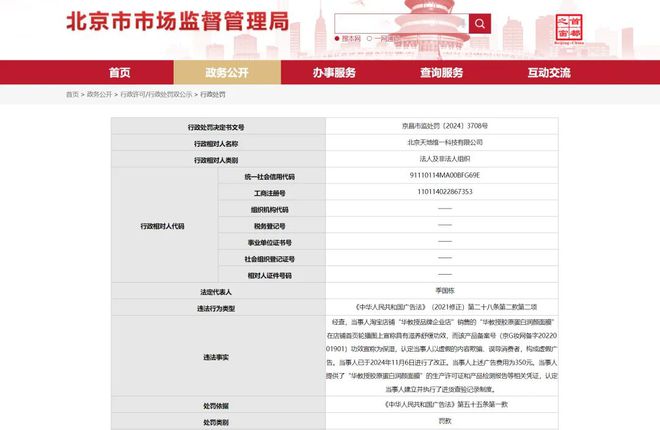The image size is (660, 430).
Task: Click registration number 110114022867353
Action: [445, 191]
